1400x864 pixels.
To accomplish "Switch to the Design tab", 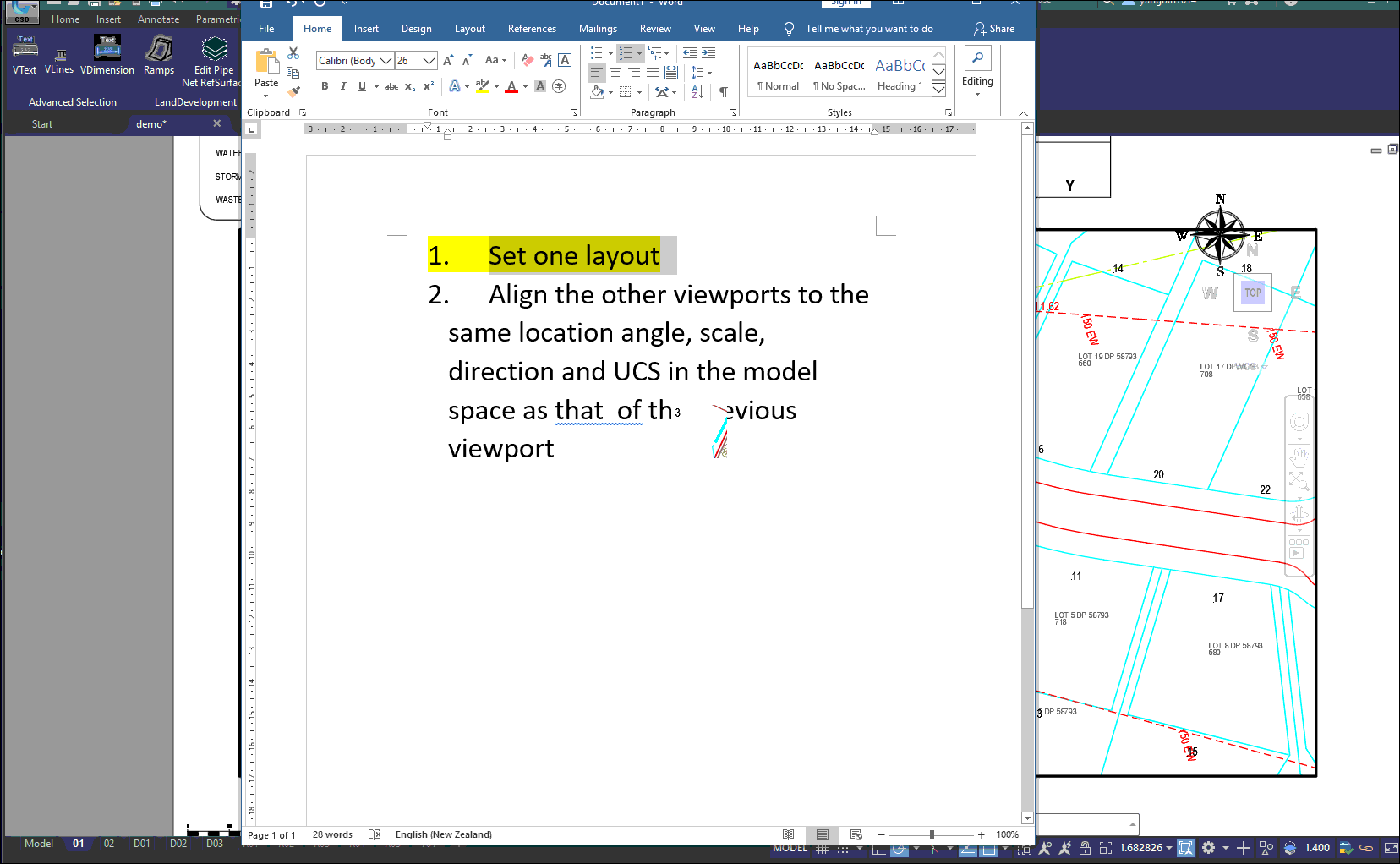I will coord(416,29).
